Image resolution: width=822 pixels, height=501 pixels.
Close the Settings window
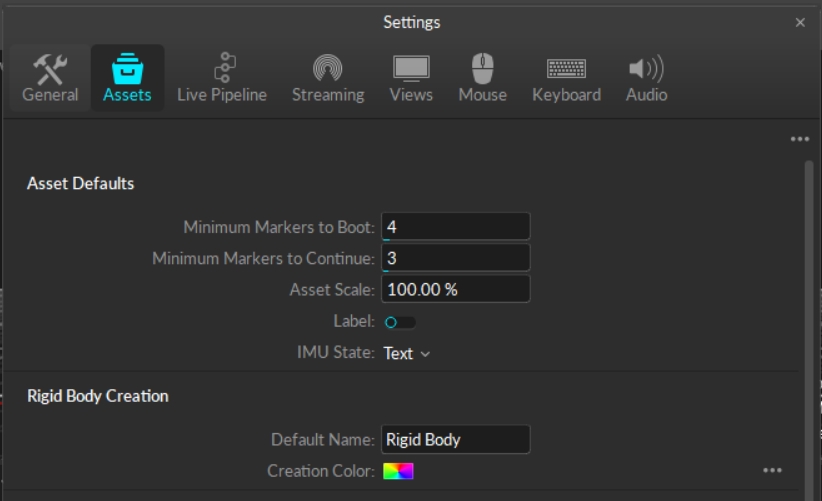pos(800,22)
